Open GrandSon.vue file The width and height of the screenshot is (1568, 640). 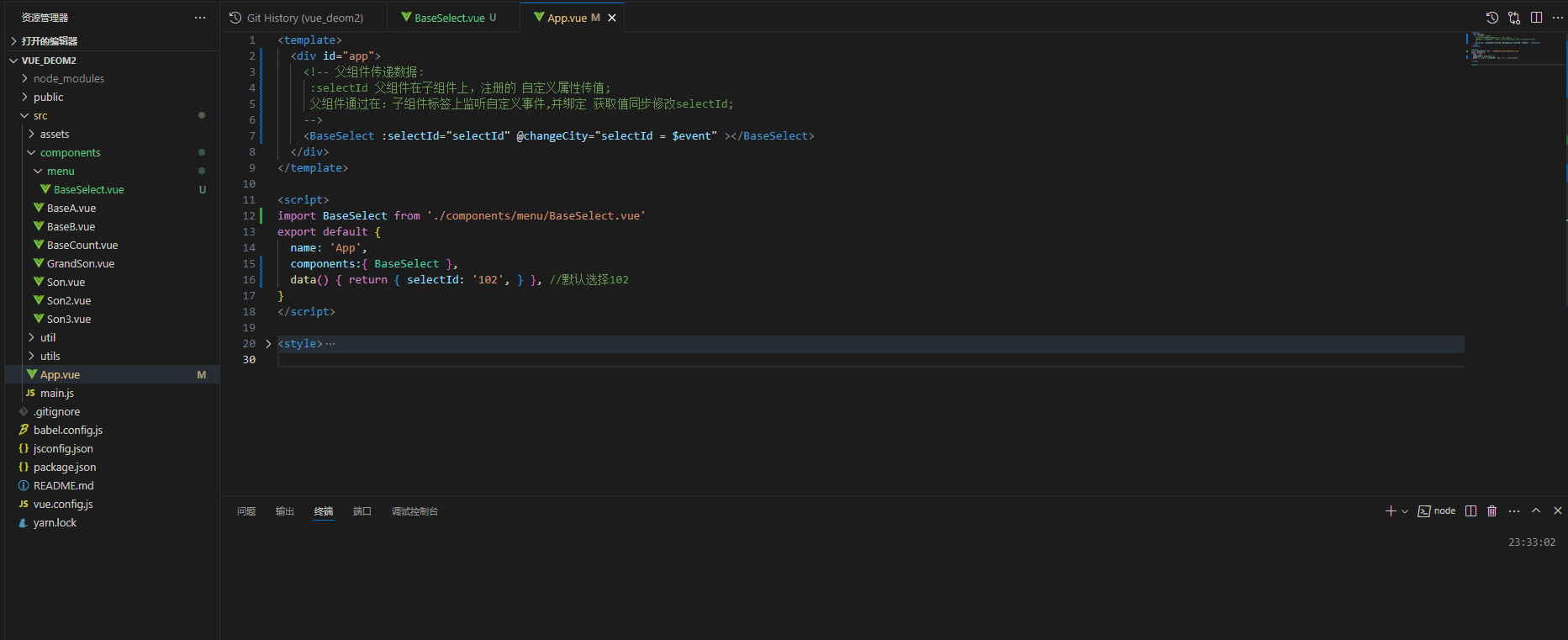[x=112, y=264]
